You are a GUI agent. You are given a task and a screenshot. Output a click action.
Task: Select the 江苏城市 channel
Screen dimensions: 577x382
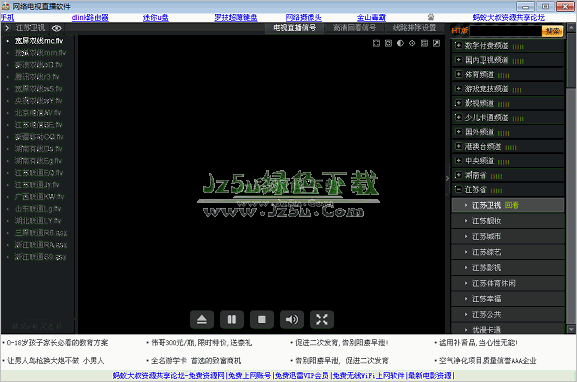point(508,236)
